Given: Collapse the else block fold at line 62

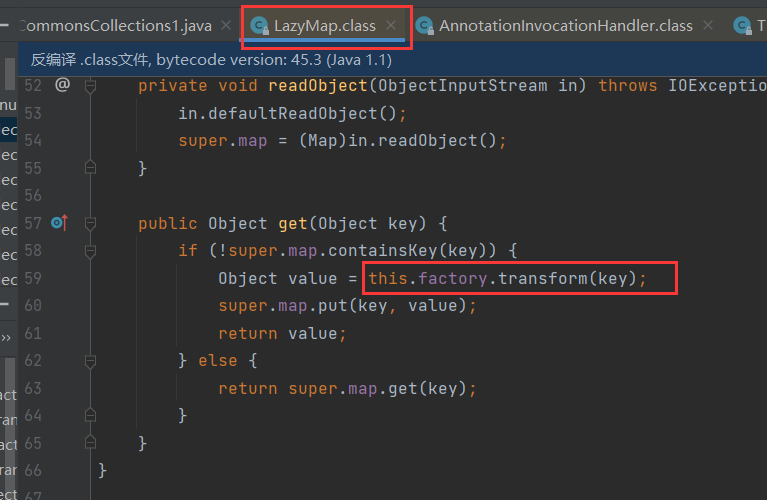Looking at the screenshot, I should click(90, 362).
